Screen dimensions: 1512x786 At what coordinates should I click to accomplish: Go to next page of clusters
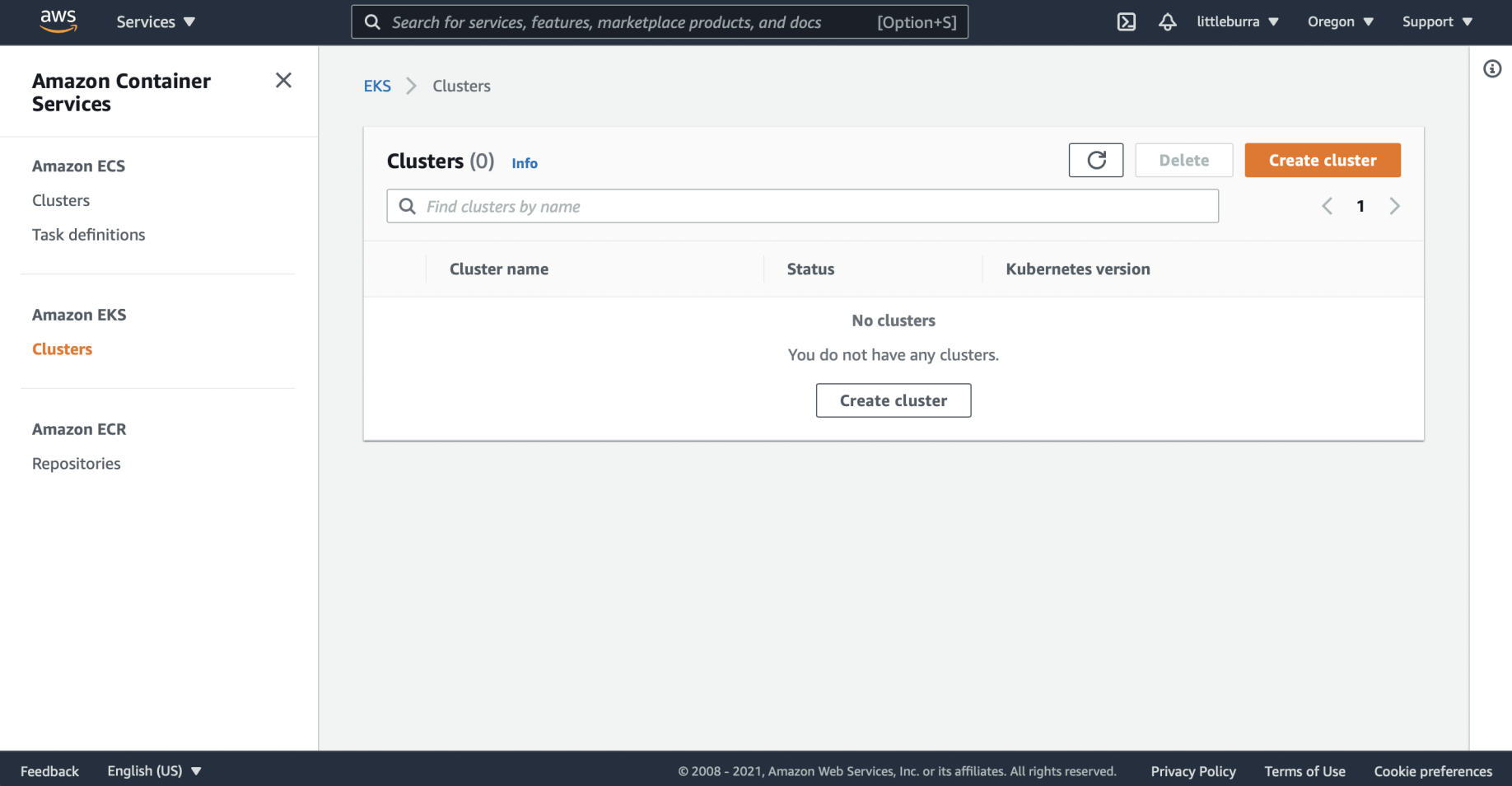click(x=1394, y=206)
